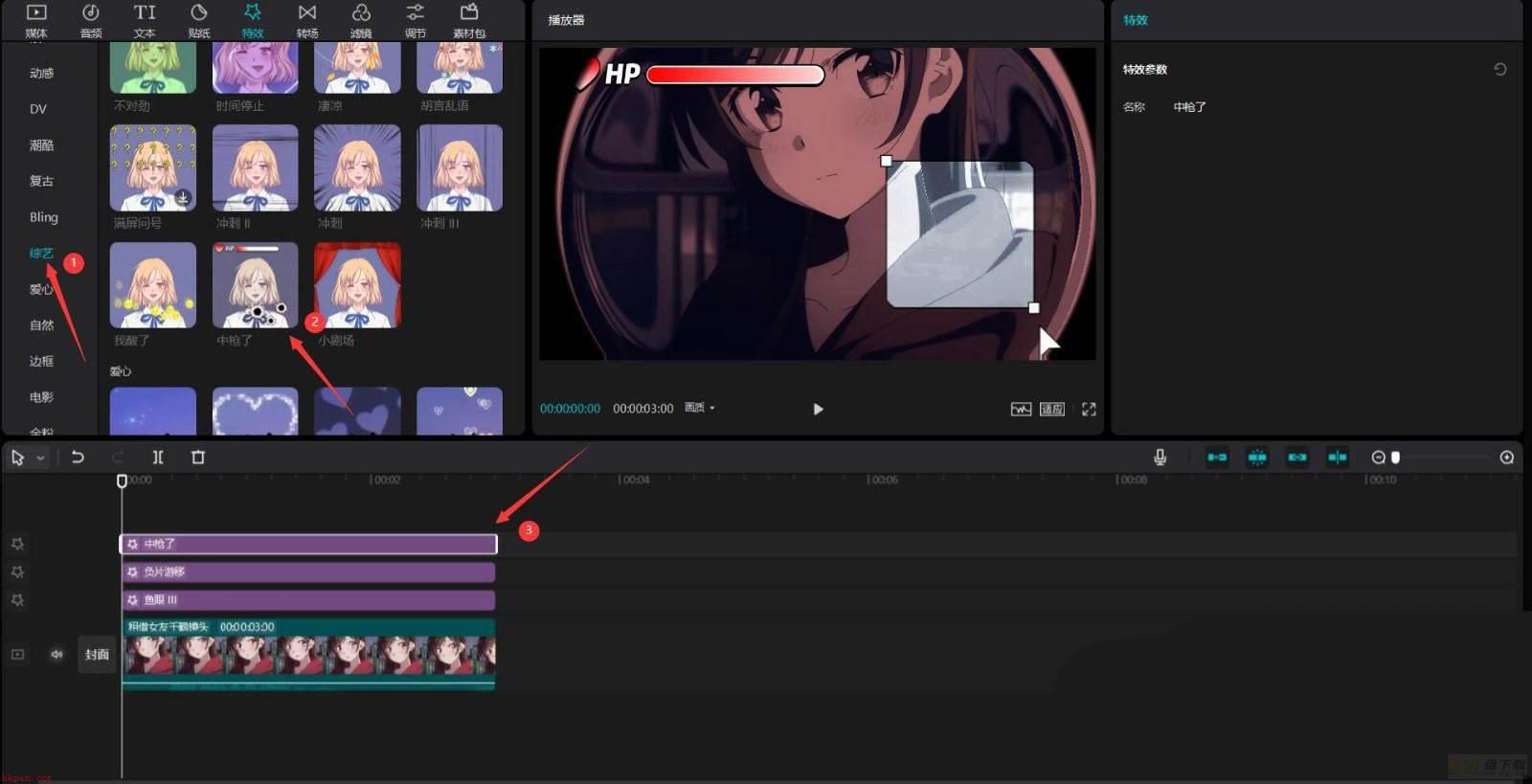This screenshot has width=1532, height=784.
Task: Choose the 满屏问号 effect thumbnail
Action: coord(153,168)
